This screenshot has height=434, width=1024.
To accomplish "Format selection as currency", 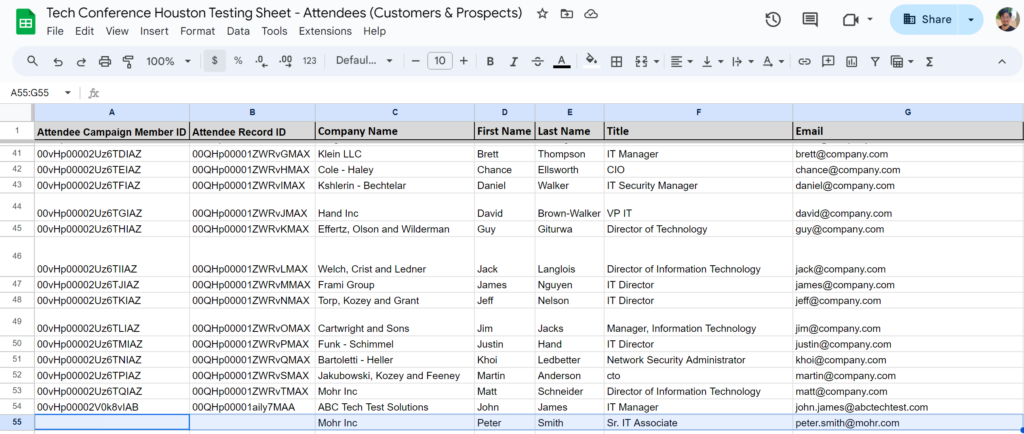I will coord(215,61).
